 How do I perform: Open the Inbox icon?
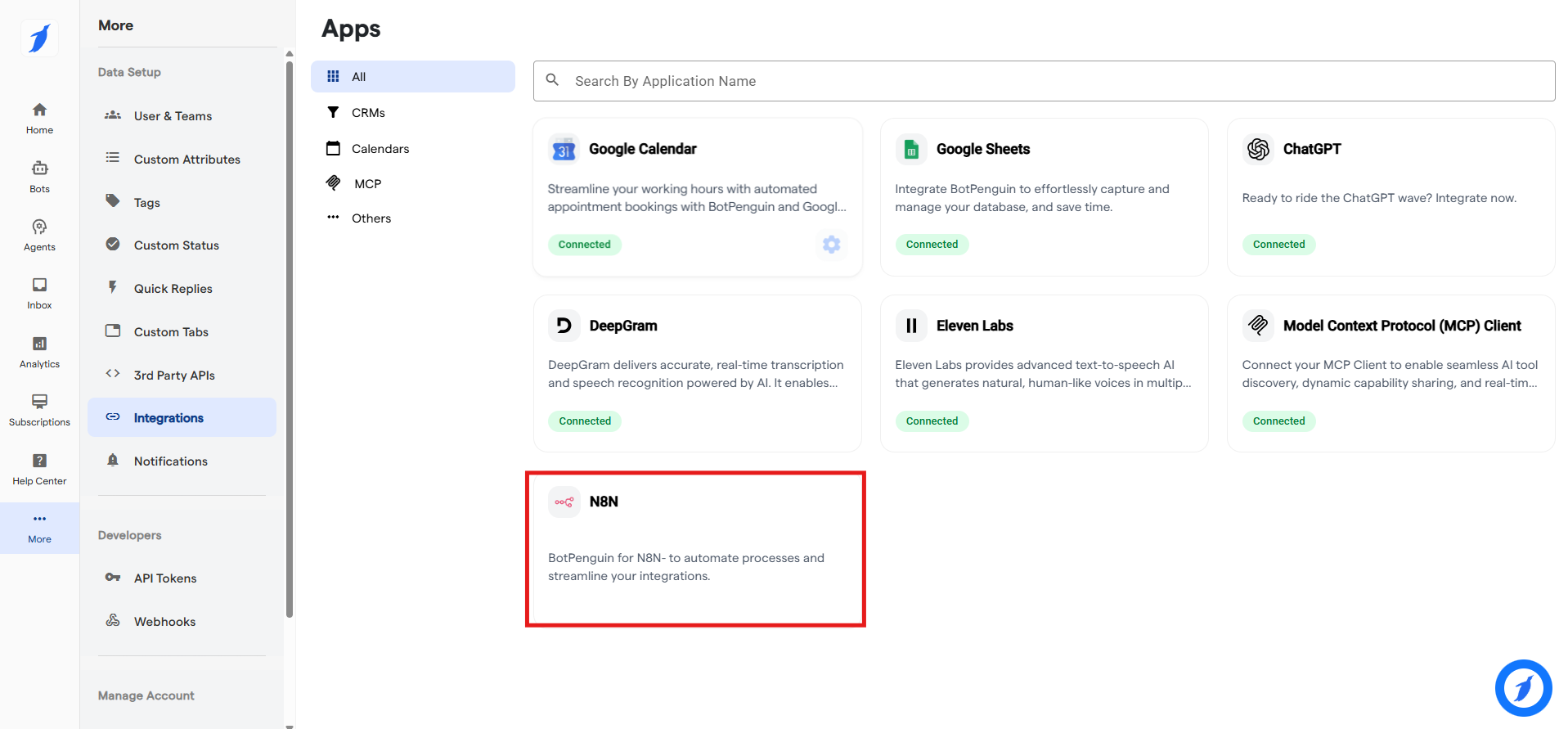39,293
